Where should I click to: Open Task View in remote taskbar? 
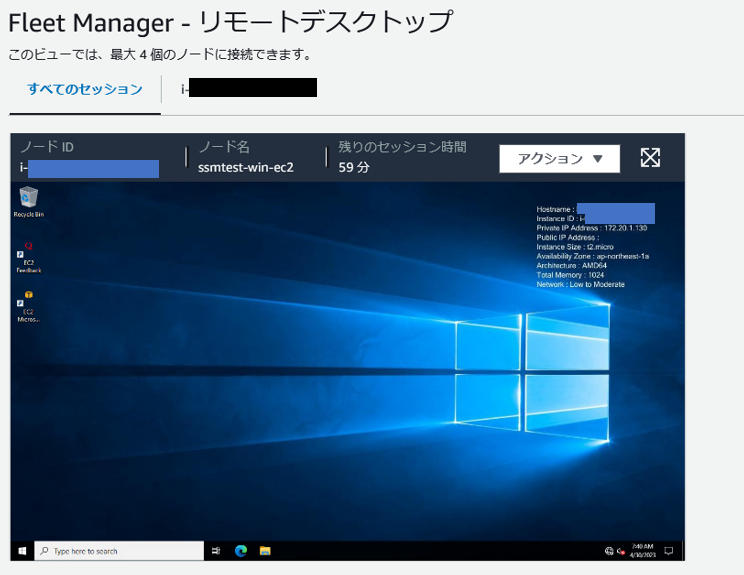[x=216, y=551]
